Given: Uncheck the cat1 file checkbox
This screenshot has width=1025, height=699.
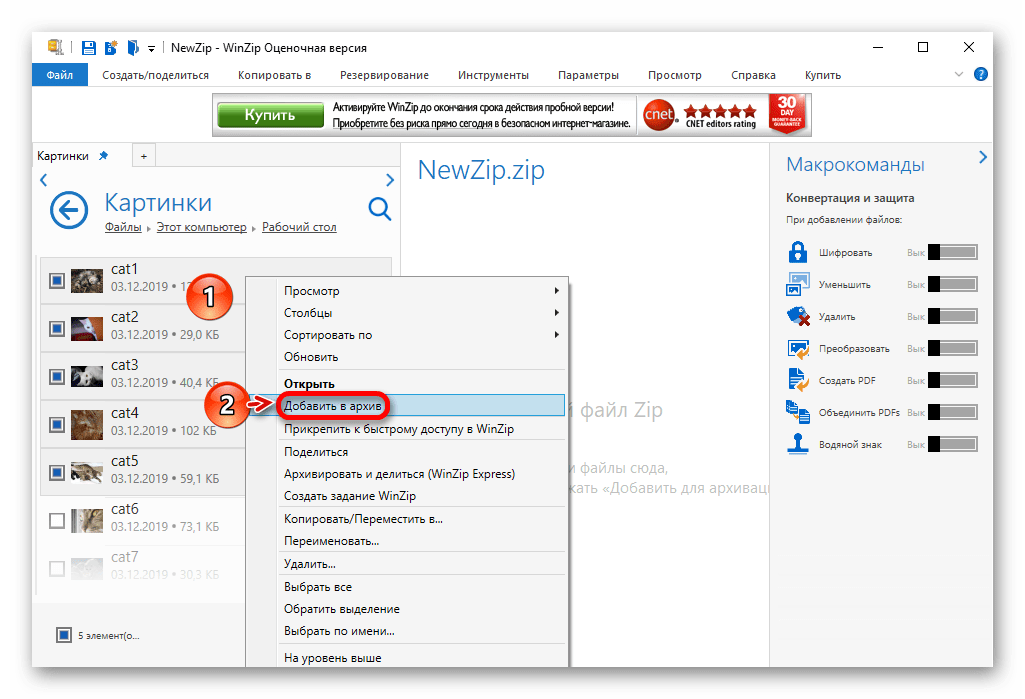Looking at the screenshot, I should point(57,281).
